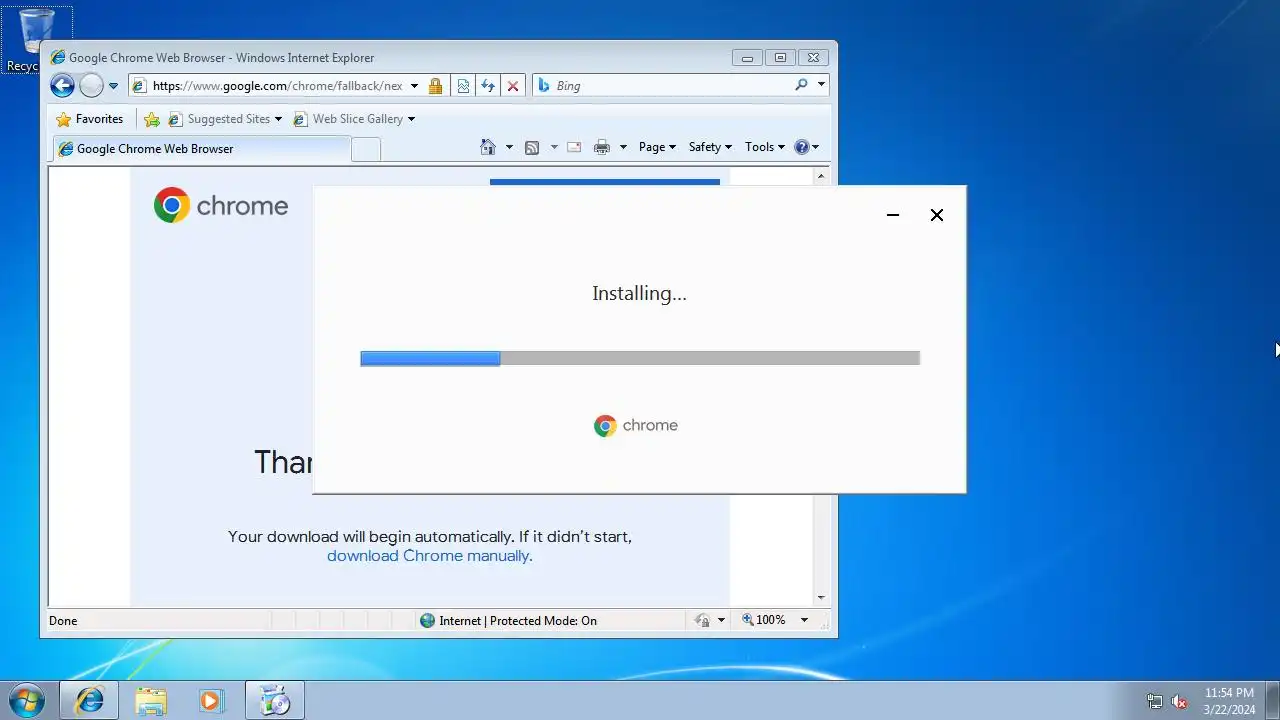Click the page scrollbar down arrow
Image resolution: width=1280 pixels, height=720 pixels.
821,598
